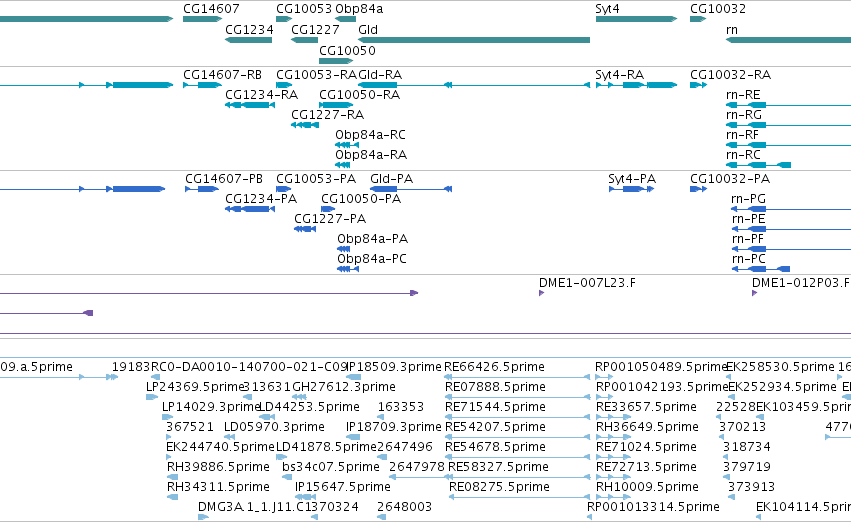Select the LP24369.5prime EST label
851x522 pixels.
(194, 387)
